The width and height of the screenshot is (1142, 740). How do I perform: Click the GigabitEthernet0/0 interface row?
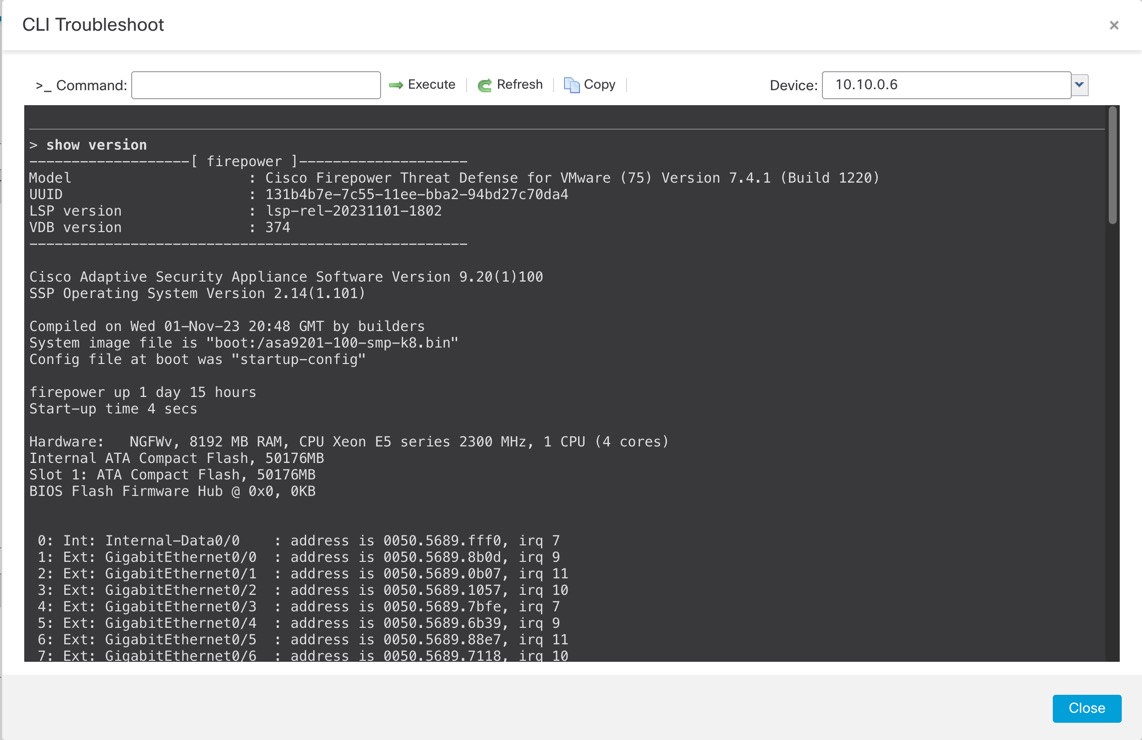click(299, 557)
